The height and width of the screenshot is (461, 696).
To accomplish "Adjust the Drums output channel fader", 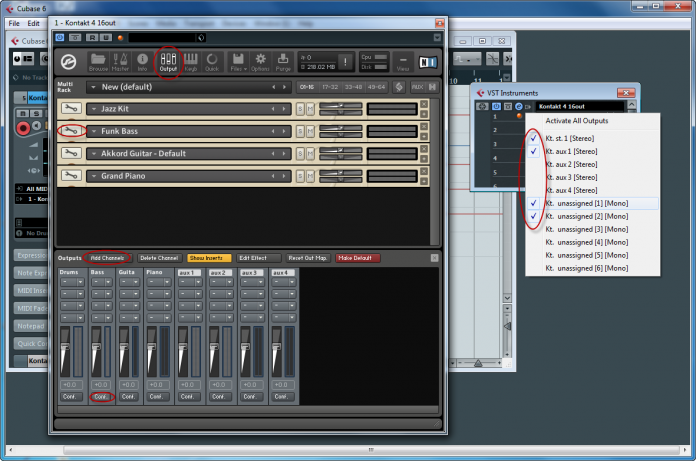I will (65, 346).
